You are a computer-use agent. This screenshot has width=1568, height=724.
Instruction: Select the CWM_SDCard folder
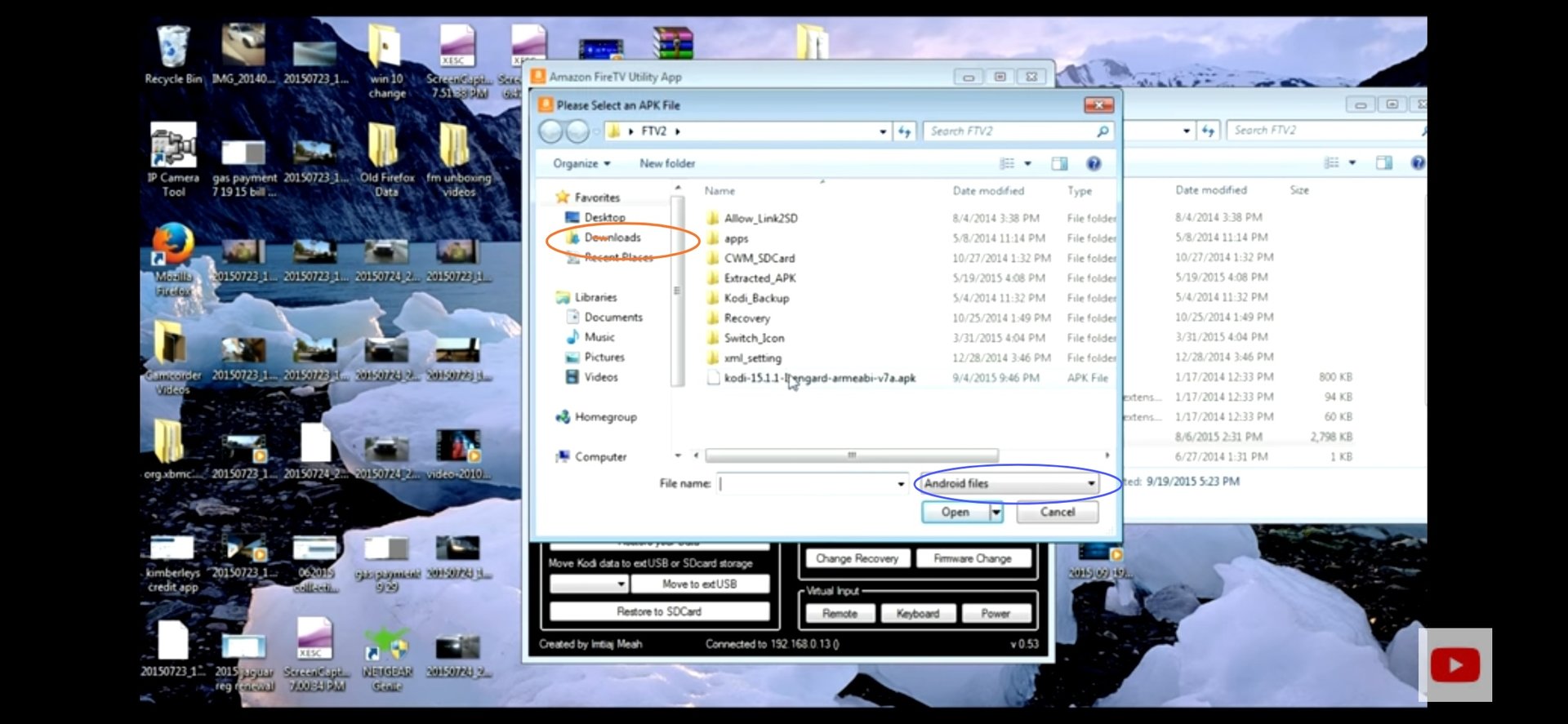coord(759,258)
